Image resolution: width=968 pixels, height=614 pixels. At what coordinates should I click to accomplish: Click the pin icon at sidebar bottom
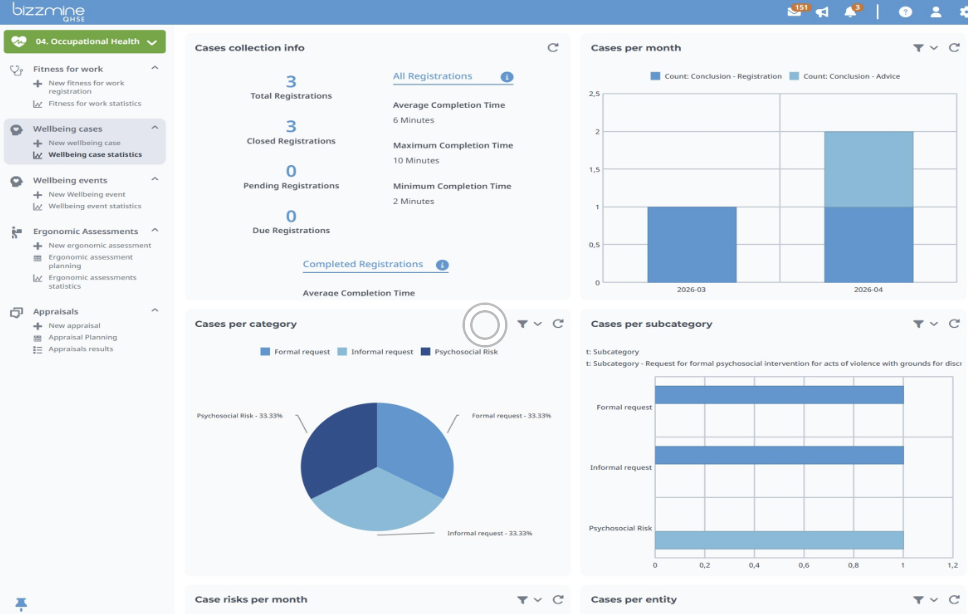[21, 604]
